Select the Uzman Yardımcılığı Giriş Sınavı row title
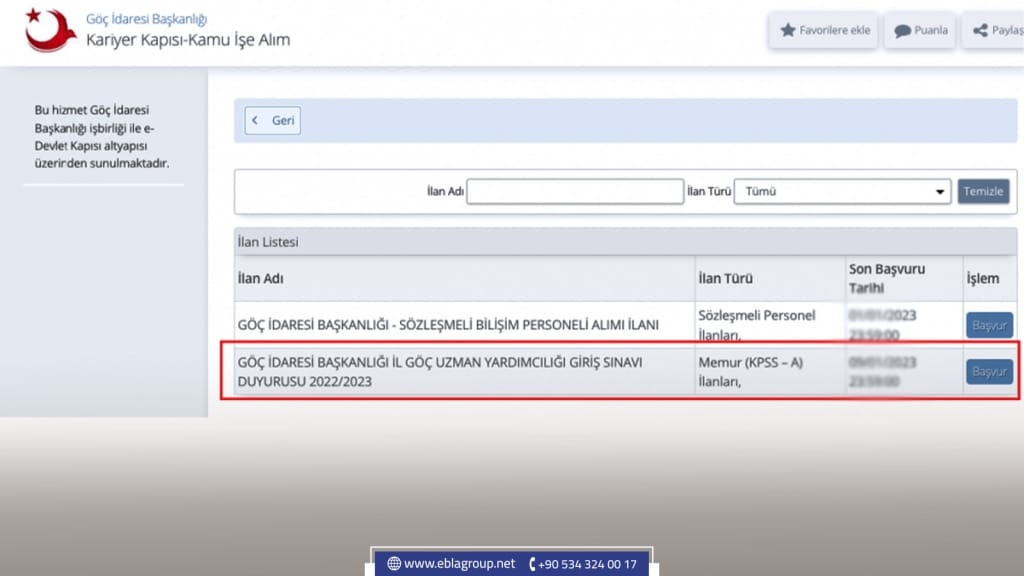Viewport: 1024px width, 576px height. pyautogui.click(x=440, y=371)
